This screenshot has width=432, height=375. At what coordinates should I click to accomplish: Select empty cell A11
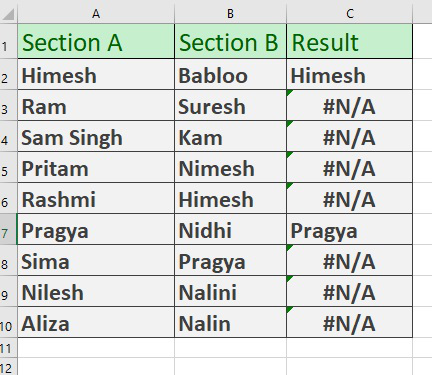96,348
